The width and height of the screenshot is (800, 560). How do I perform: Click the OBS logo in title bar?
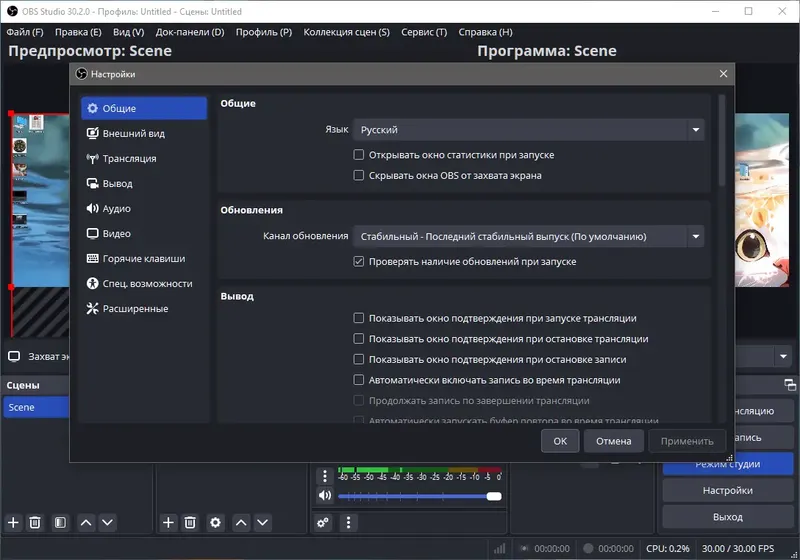pos(12,11)
